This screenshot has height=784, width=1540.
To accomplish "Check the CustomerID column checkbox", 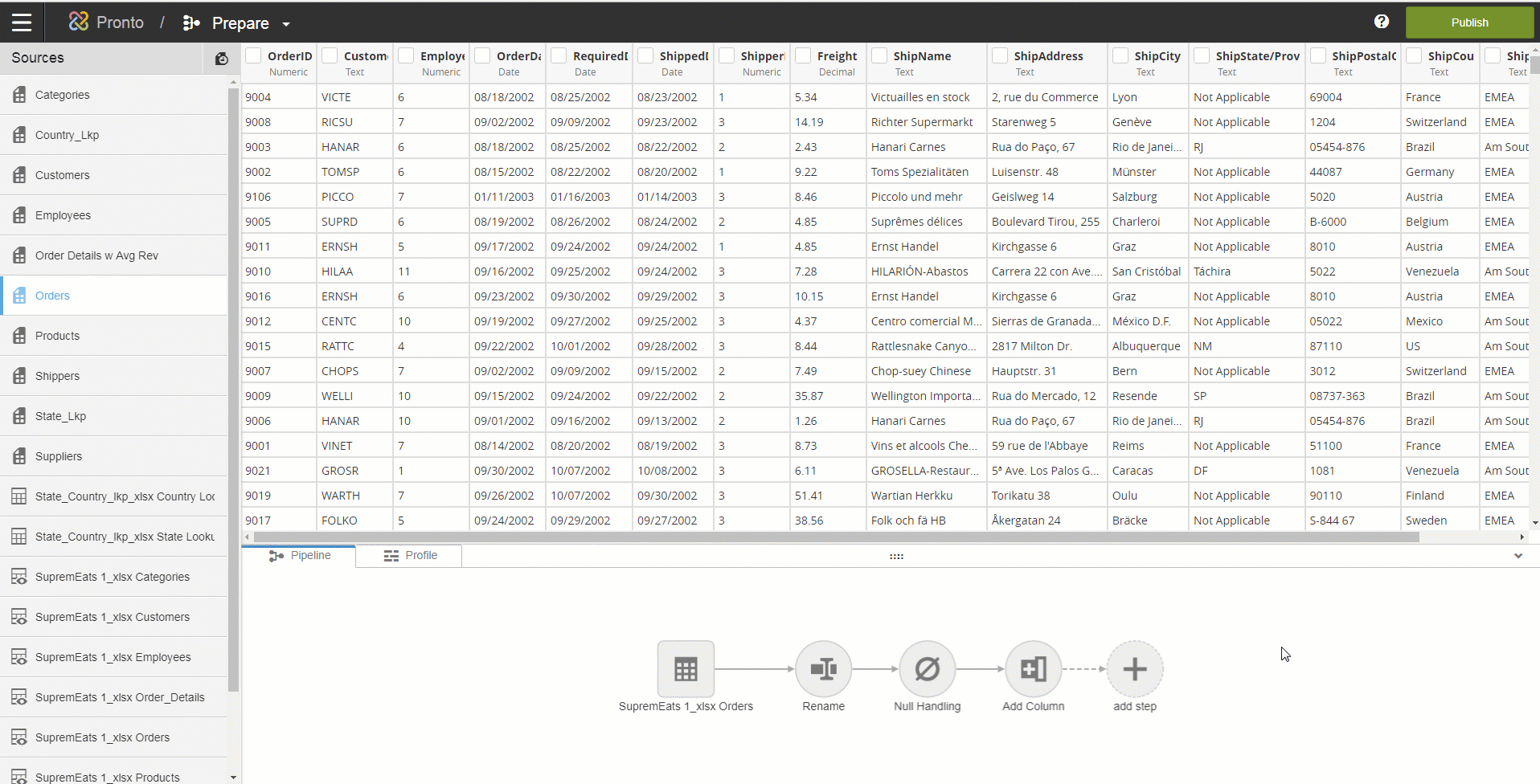I will pos(330,55).
